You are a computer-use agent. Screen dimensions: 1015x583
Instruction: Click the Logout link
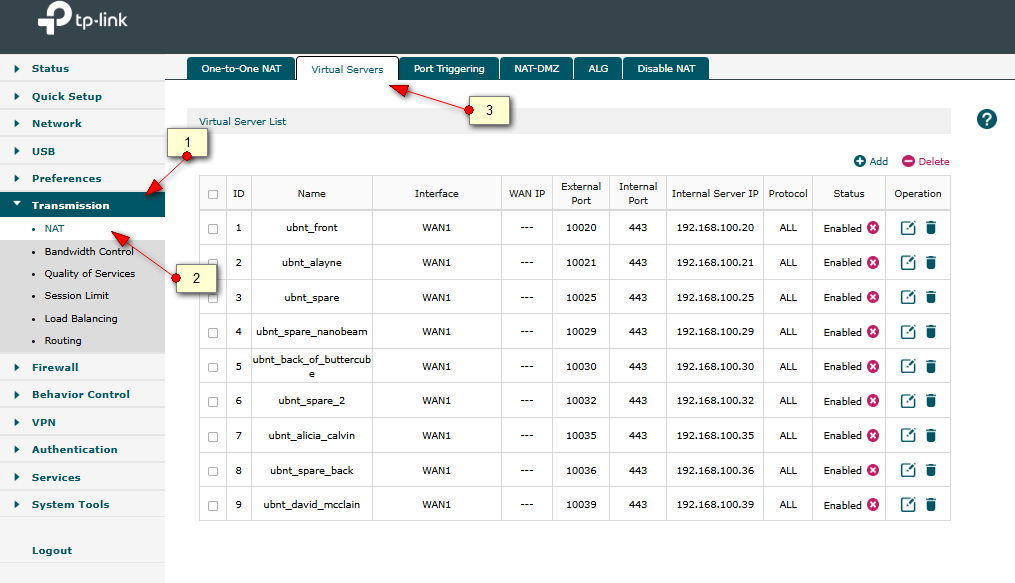[x=52, y=551]
